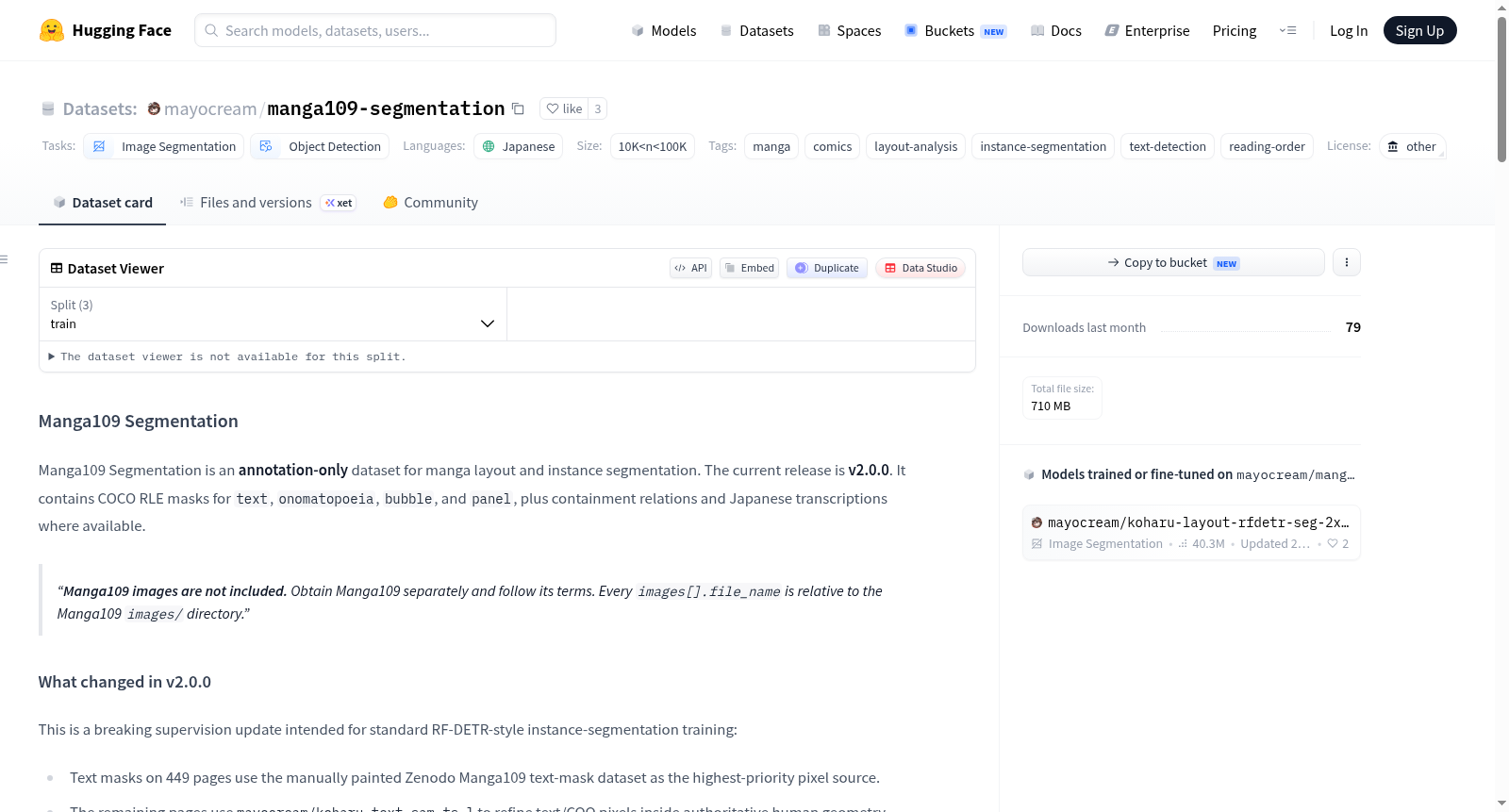Copy dataset name with the copy icon
The width and height of the screenshot is (1509, 812).
[518, 108]
